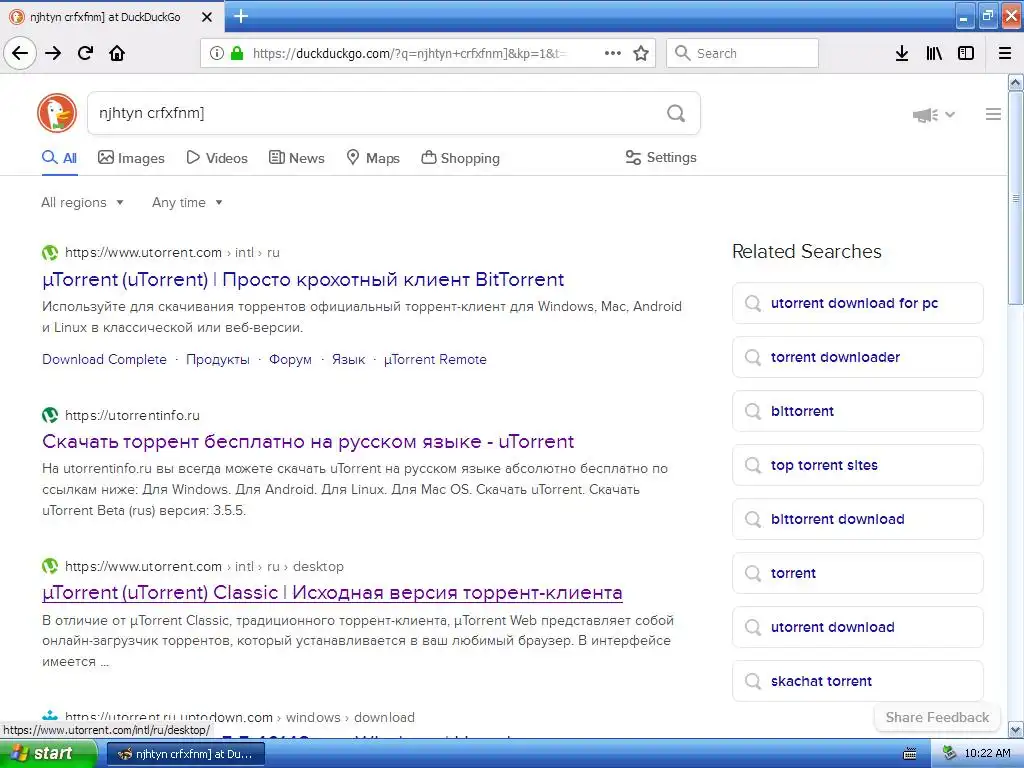
Task: Click the DuckDuckGo duck logo
Action: pos(57,112)
